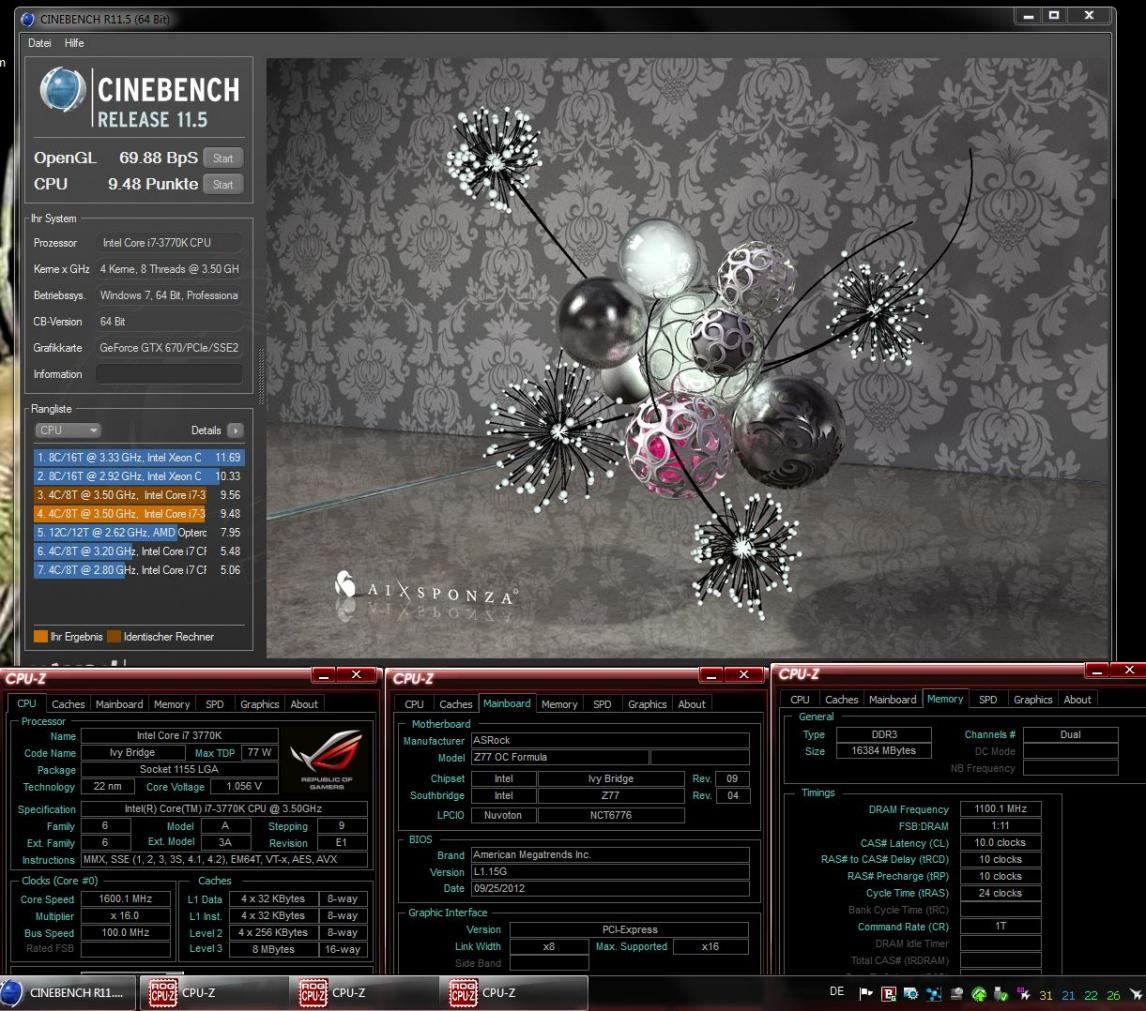Viewport: 1146px width, 1011px height.
Task: Click the orange Ihr Ergebnis legend swatch
Action: [41, 637]
